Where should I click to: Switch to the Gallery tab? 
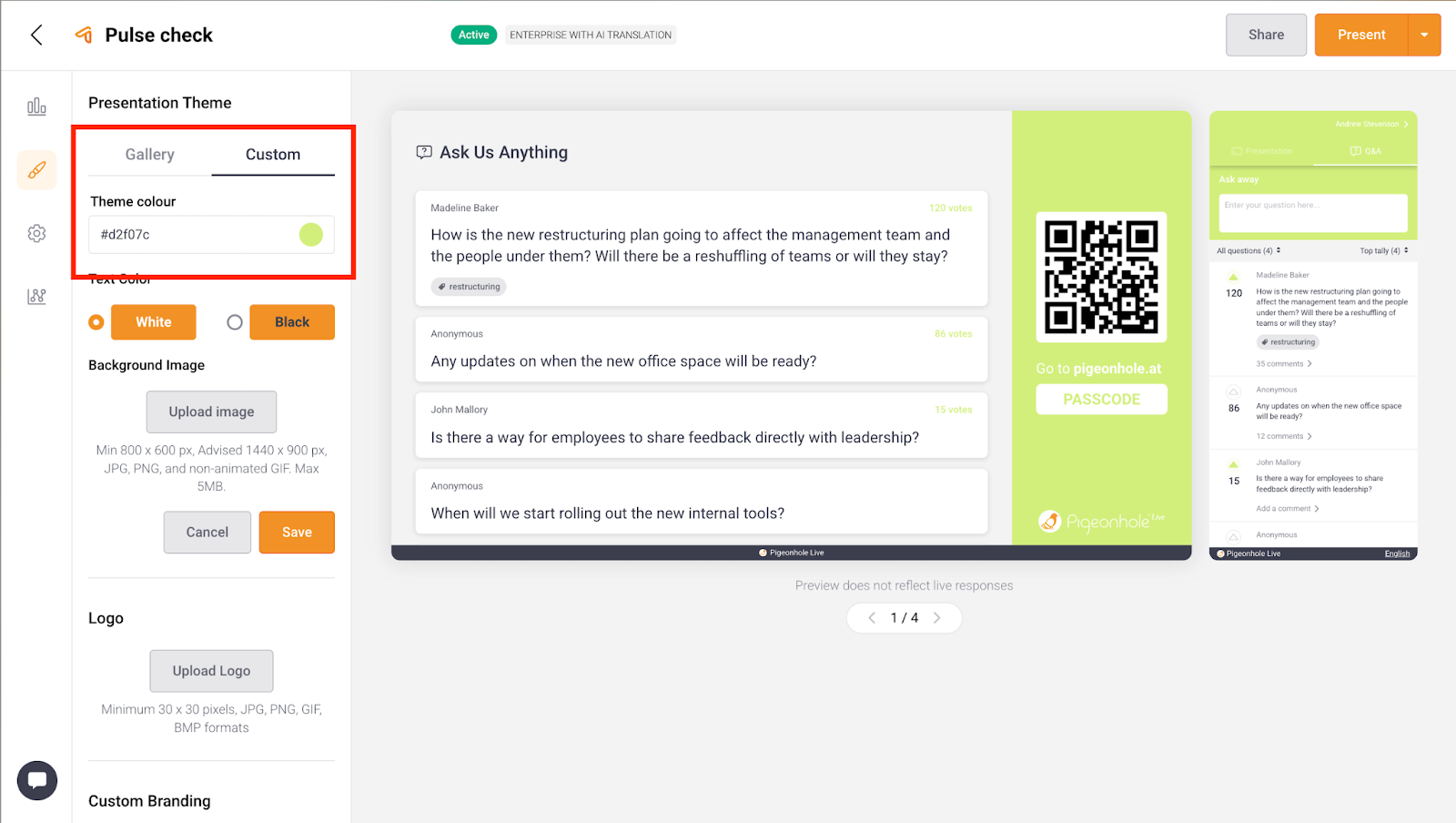[x=150, y=155]
